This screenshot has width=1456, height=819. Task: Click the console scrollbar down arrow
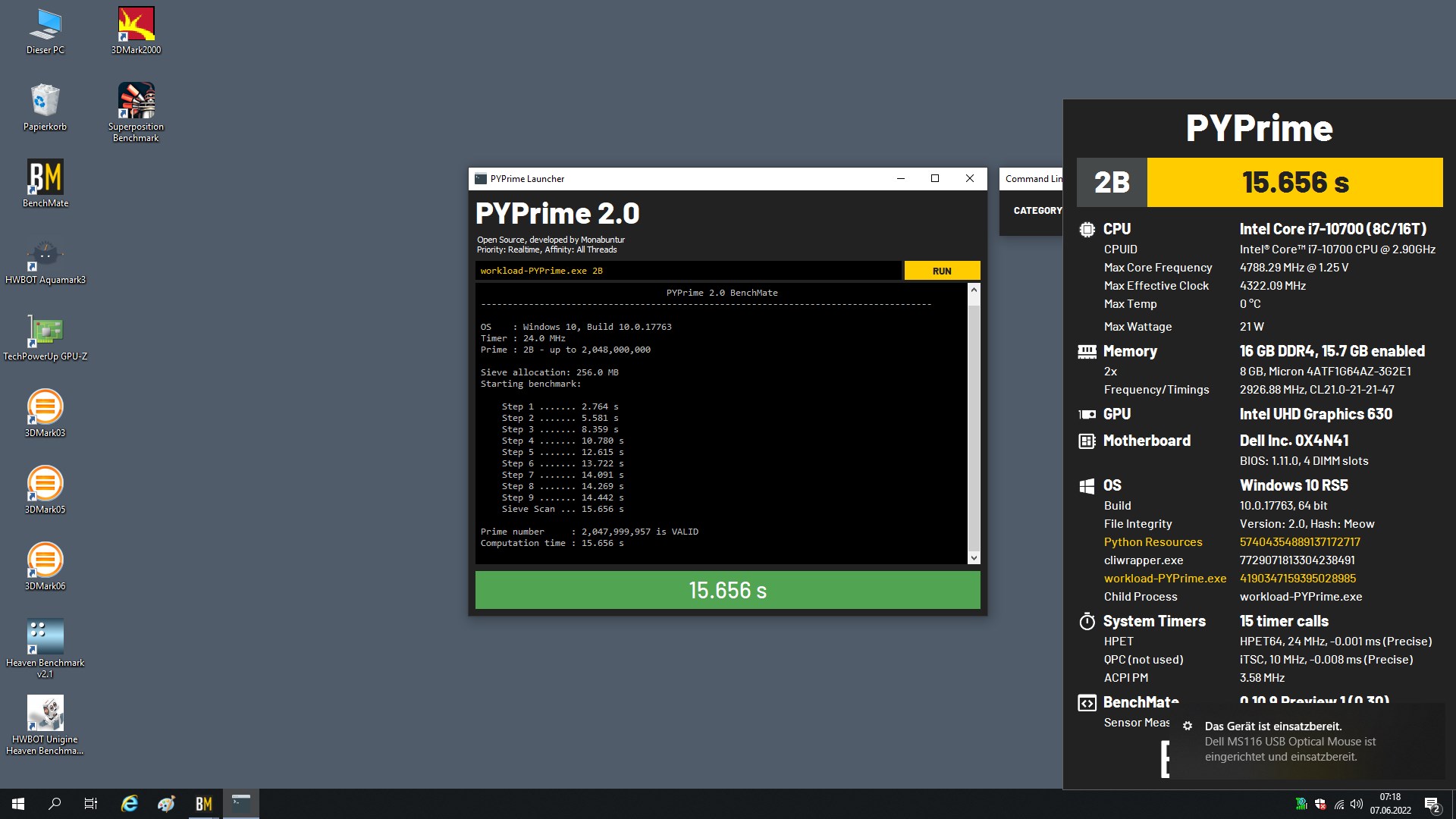[974, 558]
